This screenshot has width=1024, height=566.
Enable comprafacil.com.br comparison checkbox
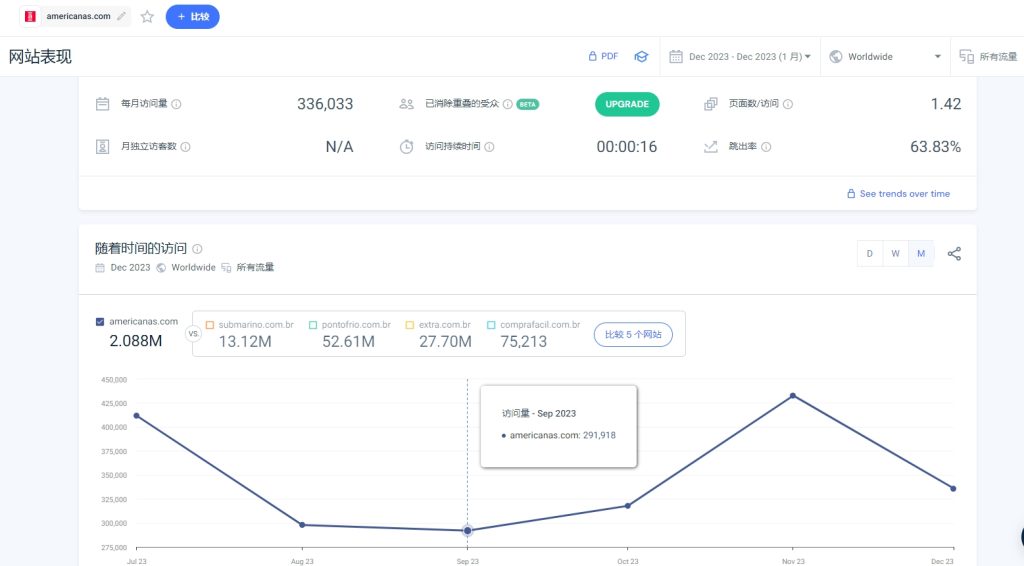pyautogui.click(x=491, y=325)
